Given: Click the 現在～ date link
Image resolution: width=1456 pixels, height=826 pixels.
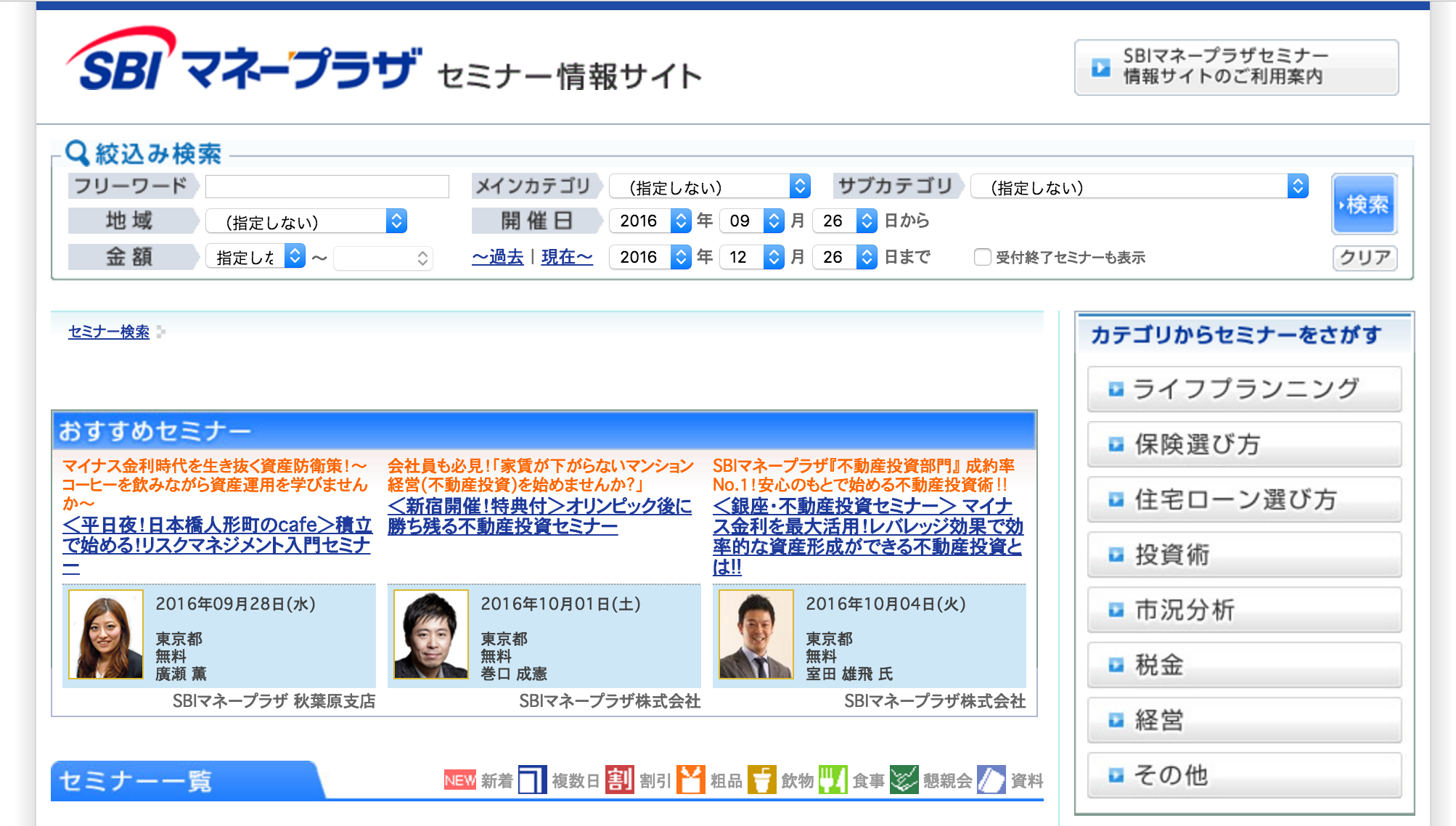Looking at the screenshot, I should tap(567, 257).
